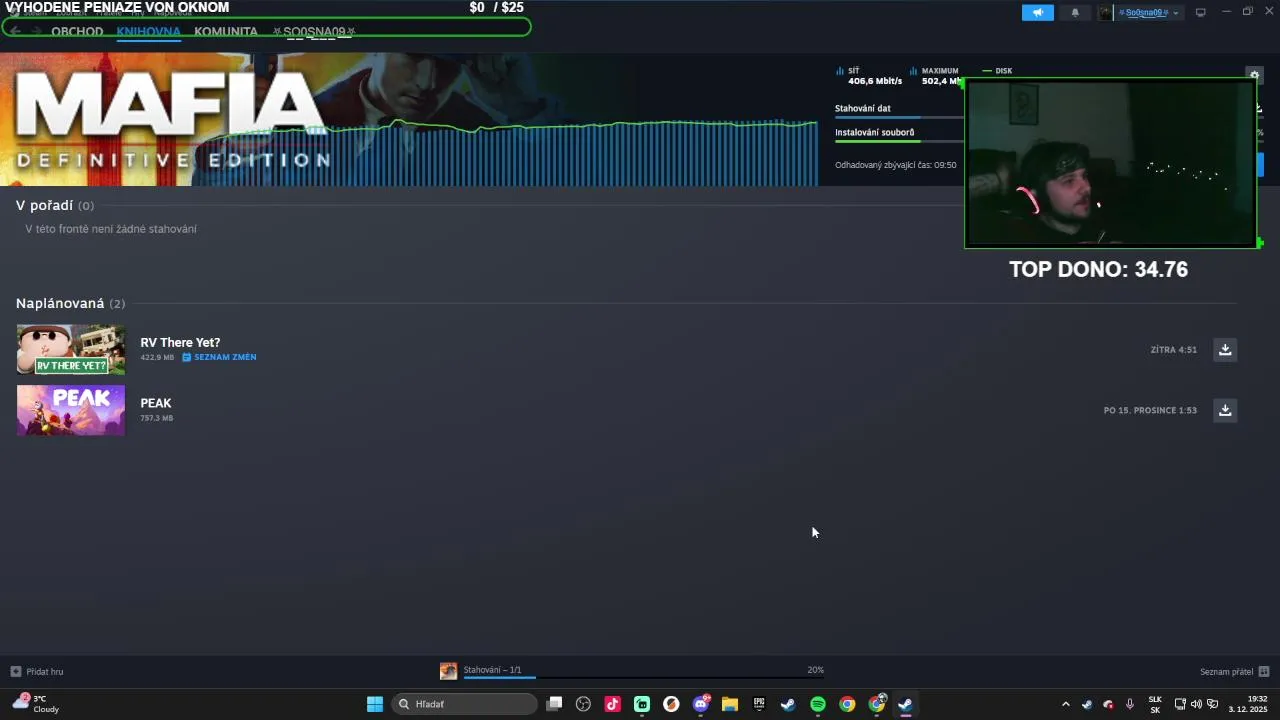Click the webcam overlay window
The height and width of the screenshot is (720, 1280).
click(1110, 164)
